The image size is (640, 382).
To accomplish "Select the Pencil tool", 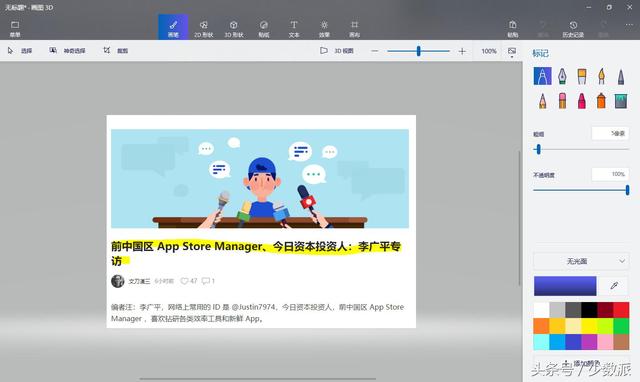I will [542, 100].
